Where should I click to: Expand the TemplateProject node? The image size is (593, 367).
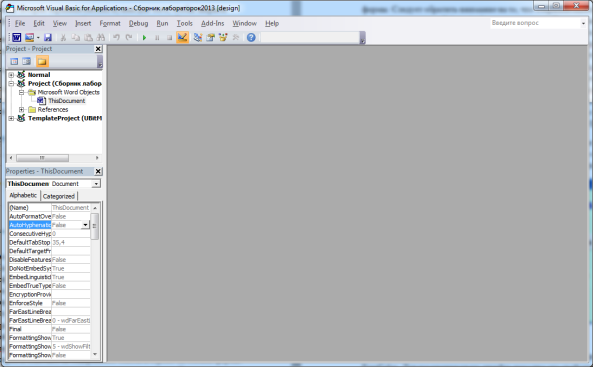click(11, 118)
